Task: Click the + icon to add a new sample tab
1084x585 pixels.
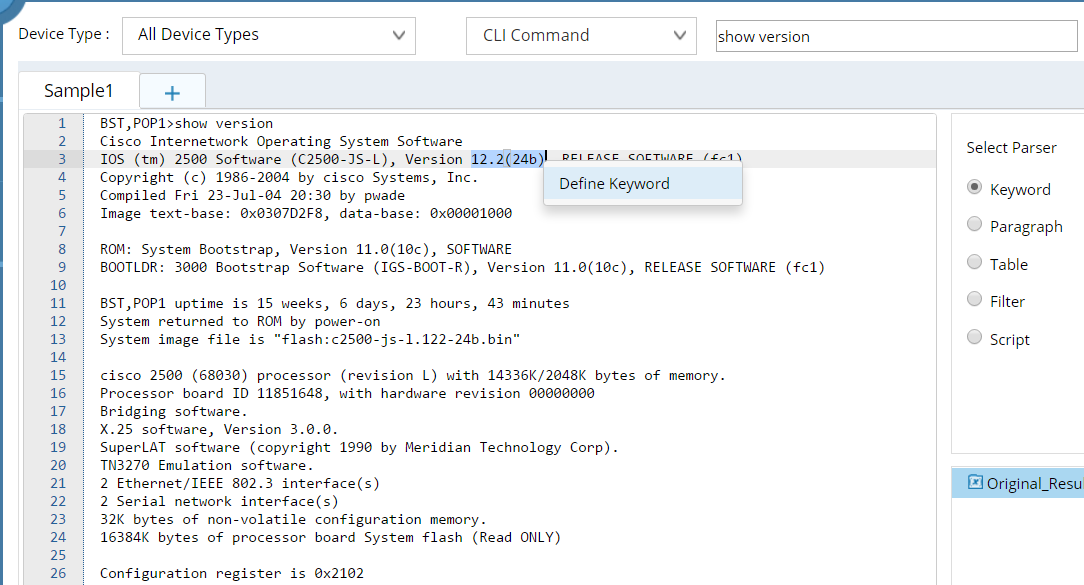Action: (172, 90)
